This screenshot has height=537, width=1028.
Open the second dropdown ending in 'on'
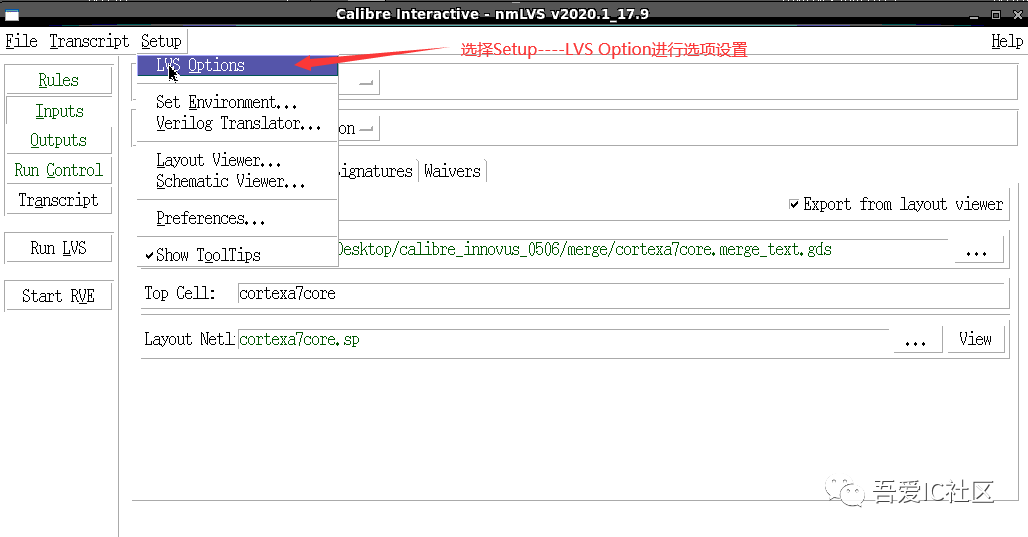coord(358,129)
